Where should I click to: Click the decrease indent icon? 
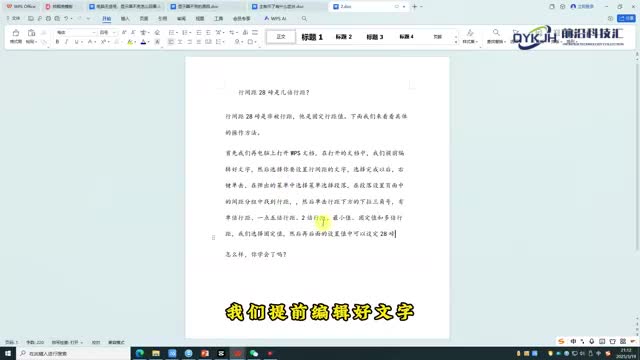[199, 32]
